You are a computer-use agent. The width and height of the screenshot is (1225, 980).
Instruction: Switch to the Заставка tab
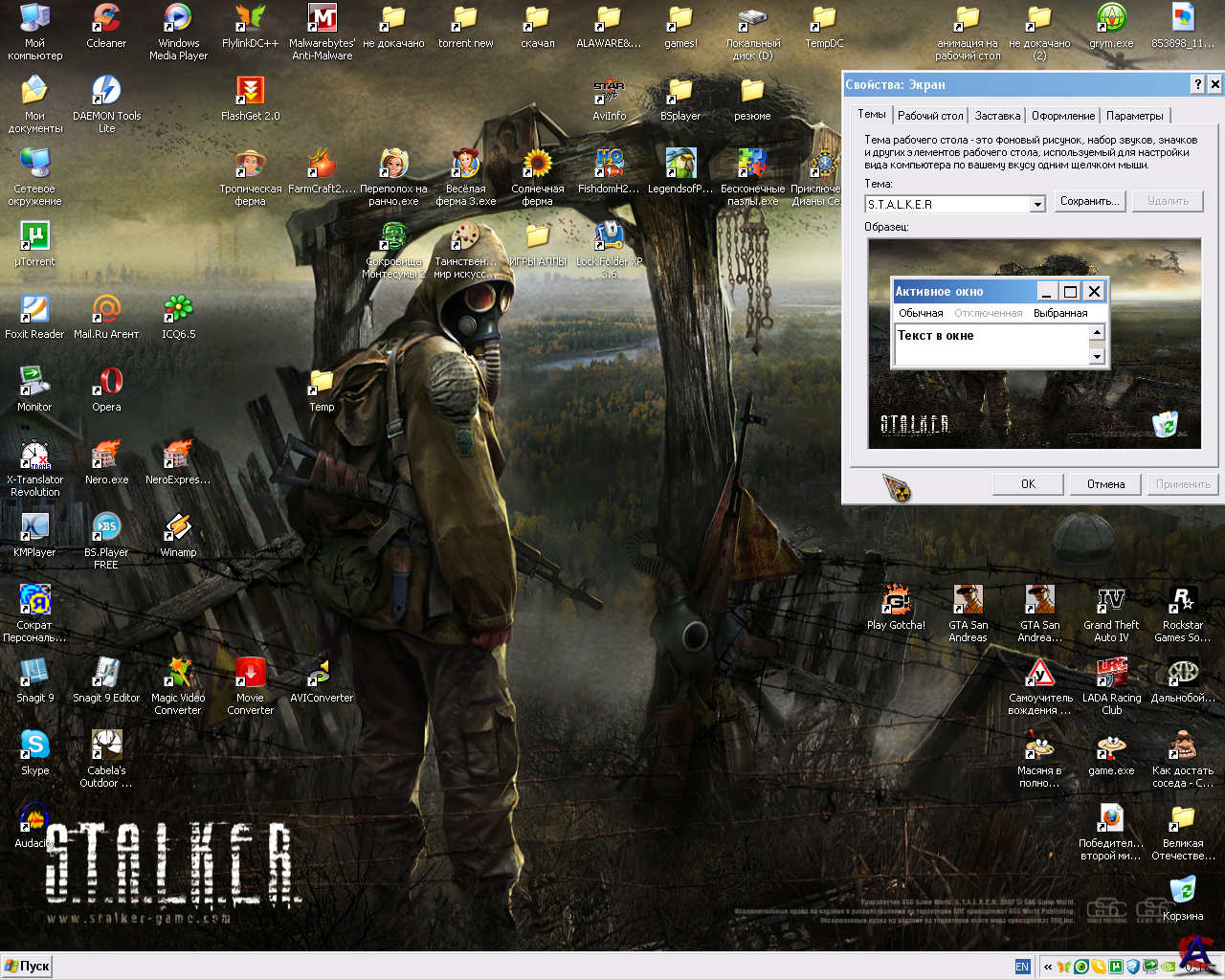(997, 116)
